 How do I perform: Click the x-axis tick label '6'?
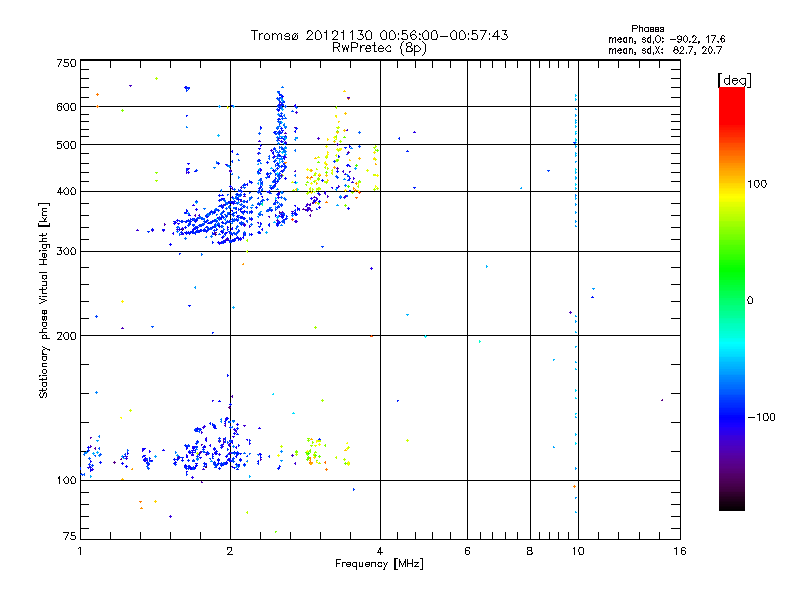point(467,551)
